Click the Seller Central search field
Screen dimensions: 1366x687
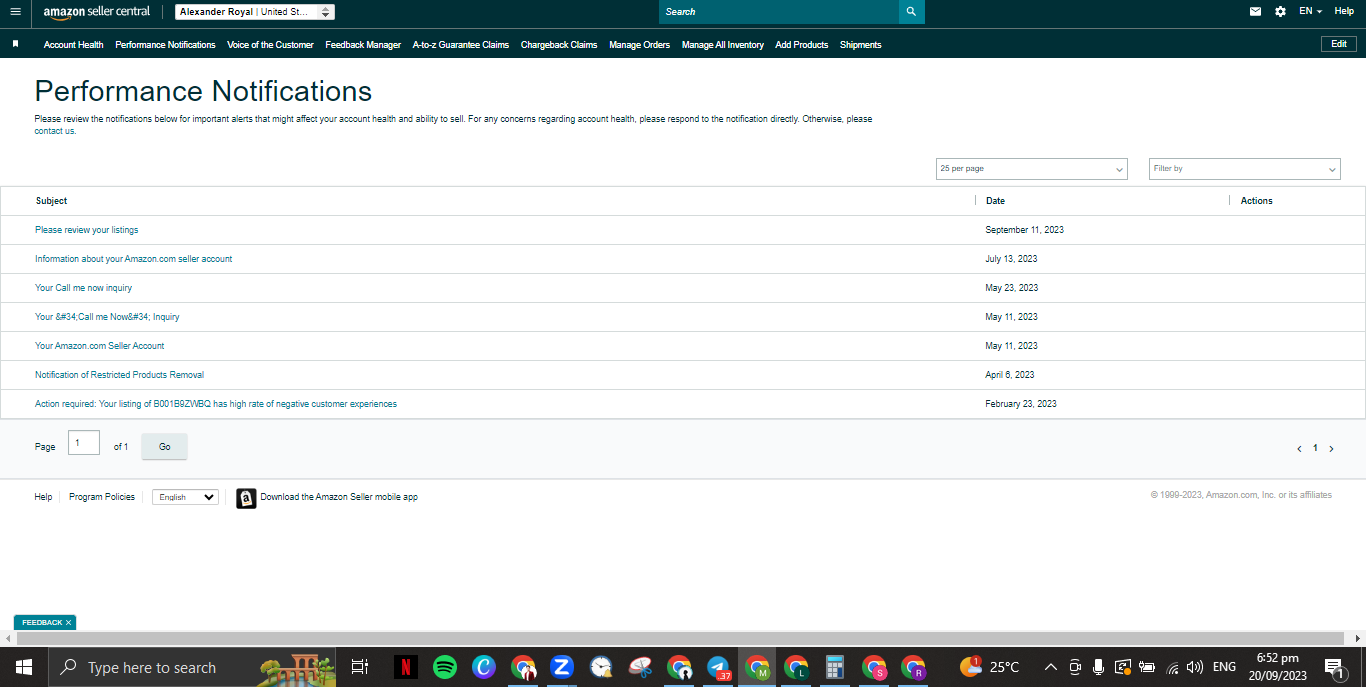click(779, 12)
